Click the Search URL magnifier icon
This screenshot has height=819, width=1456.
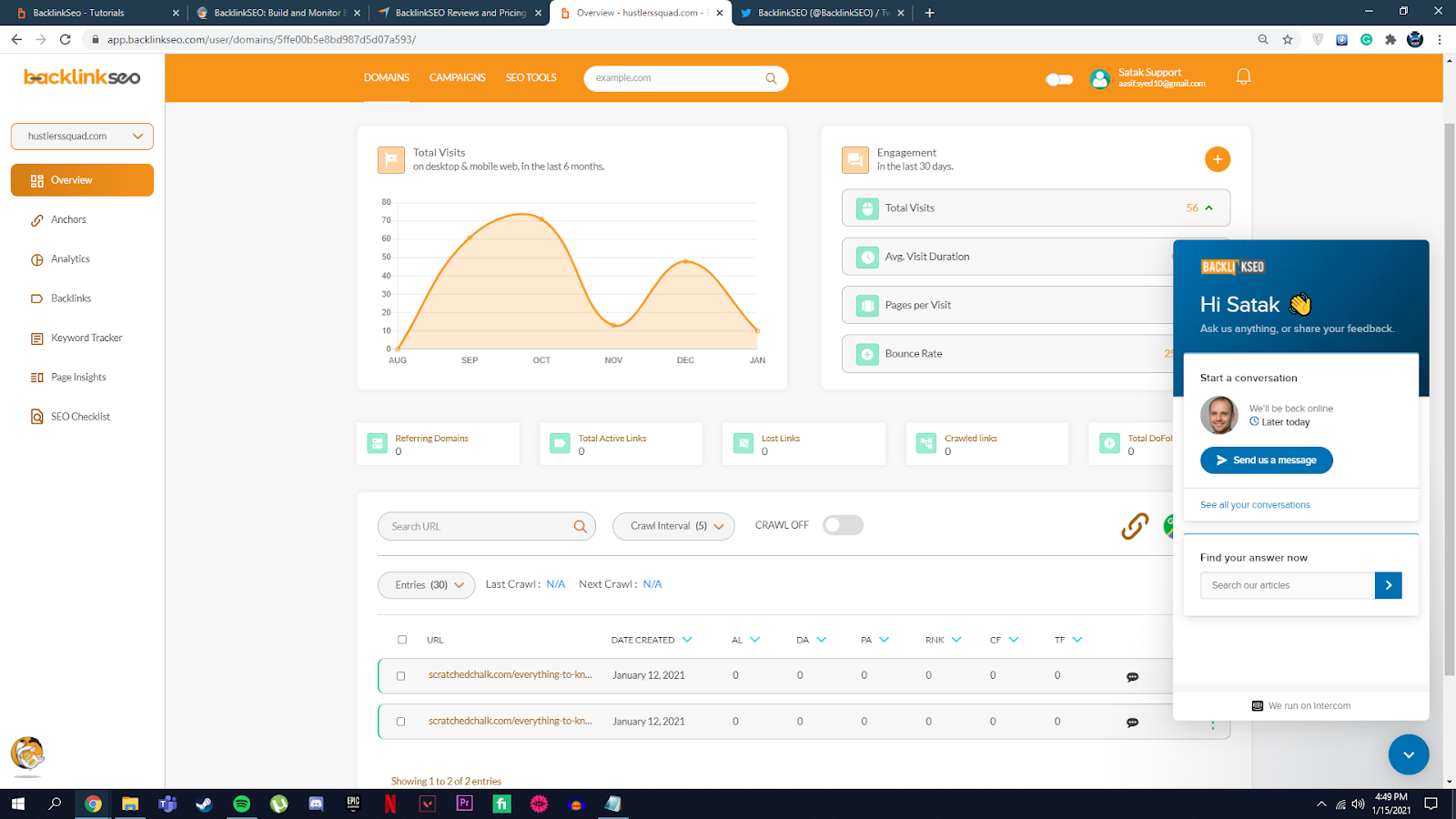click(x=580, y=527)
